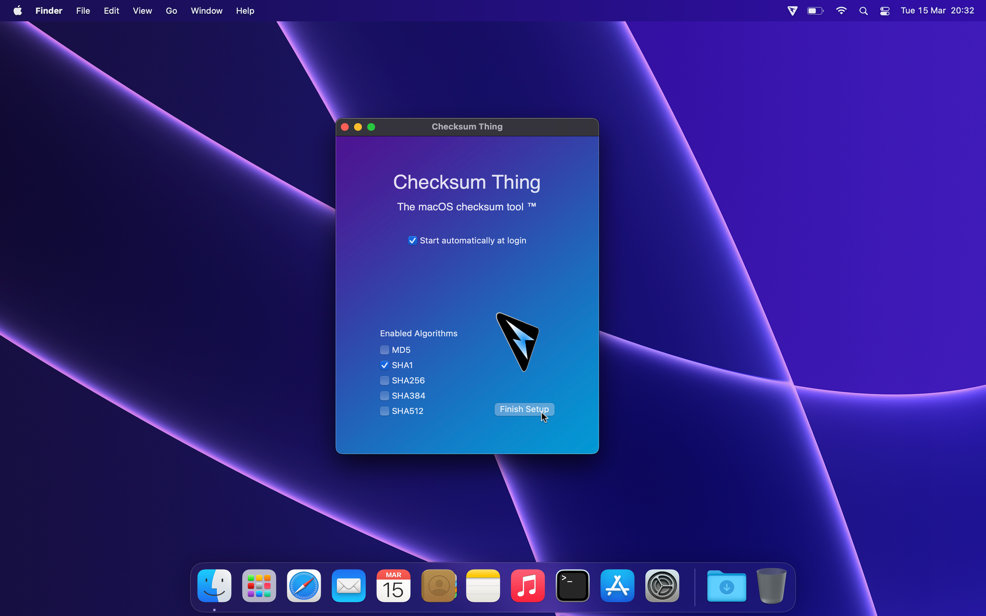This screenshot has height=616, width=986.
Task: Enable the SHA256 algorithm checkbox
Action: (384, 380)
